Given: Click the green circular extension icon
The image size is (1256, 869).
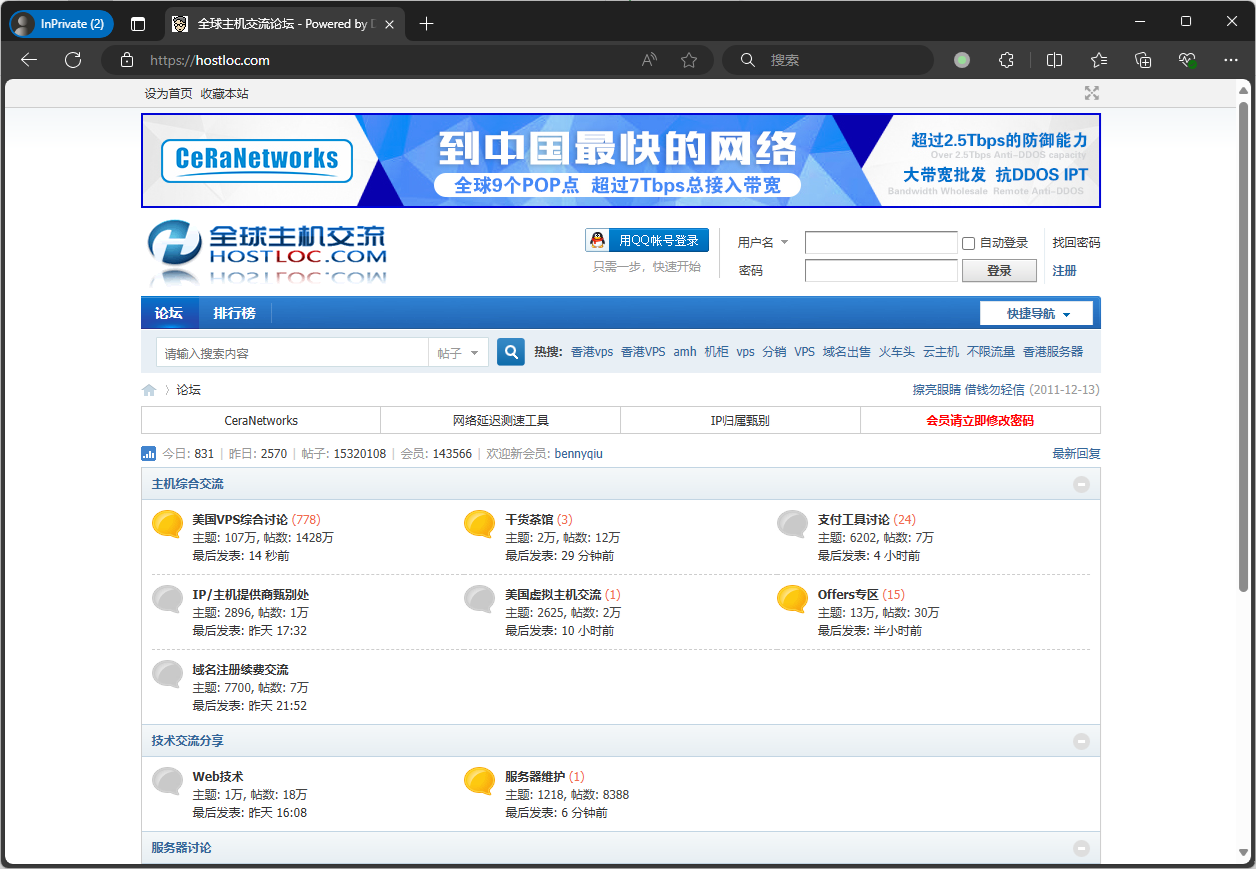Looking at the screenshot, I should (x=962, y=60).
